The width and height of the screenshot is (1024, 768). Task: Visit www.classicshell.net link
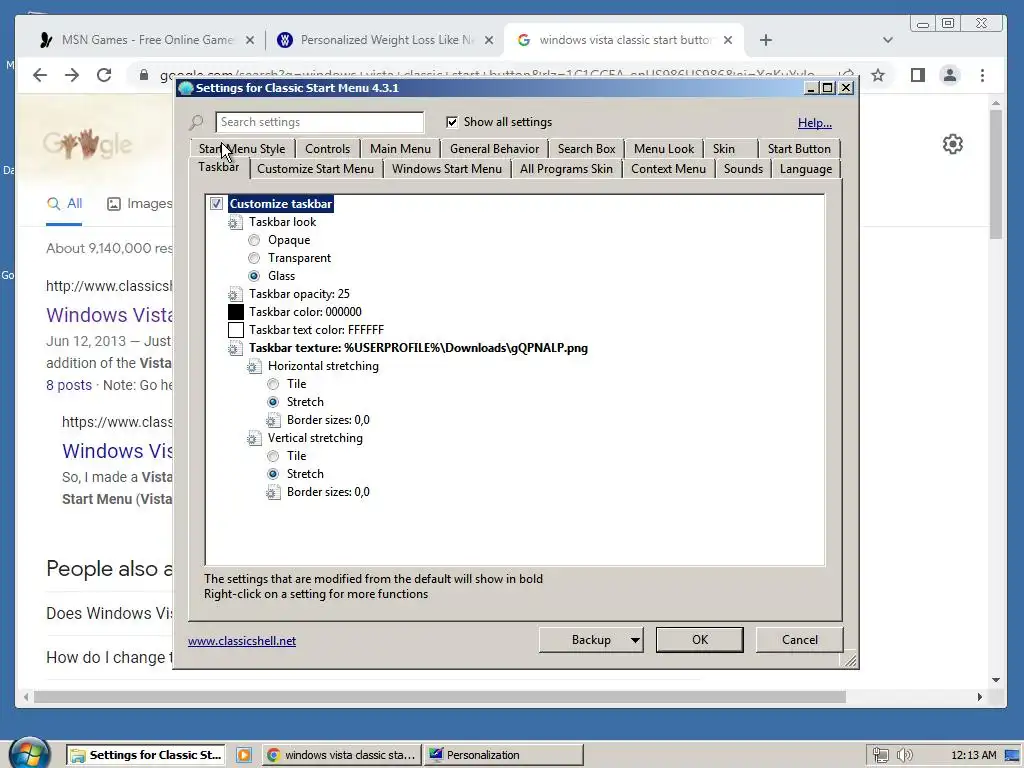tap(242, 641)
